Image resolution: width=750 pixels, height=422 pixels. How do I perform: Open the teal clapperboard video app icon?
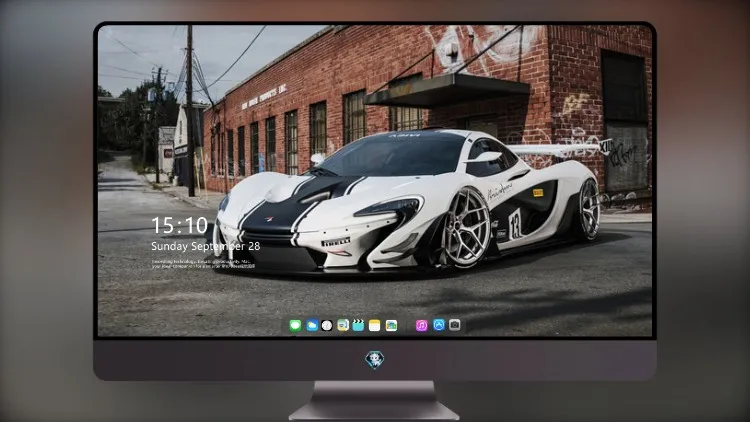pyautogui.click(x=358, y=325)
